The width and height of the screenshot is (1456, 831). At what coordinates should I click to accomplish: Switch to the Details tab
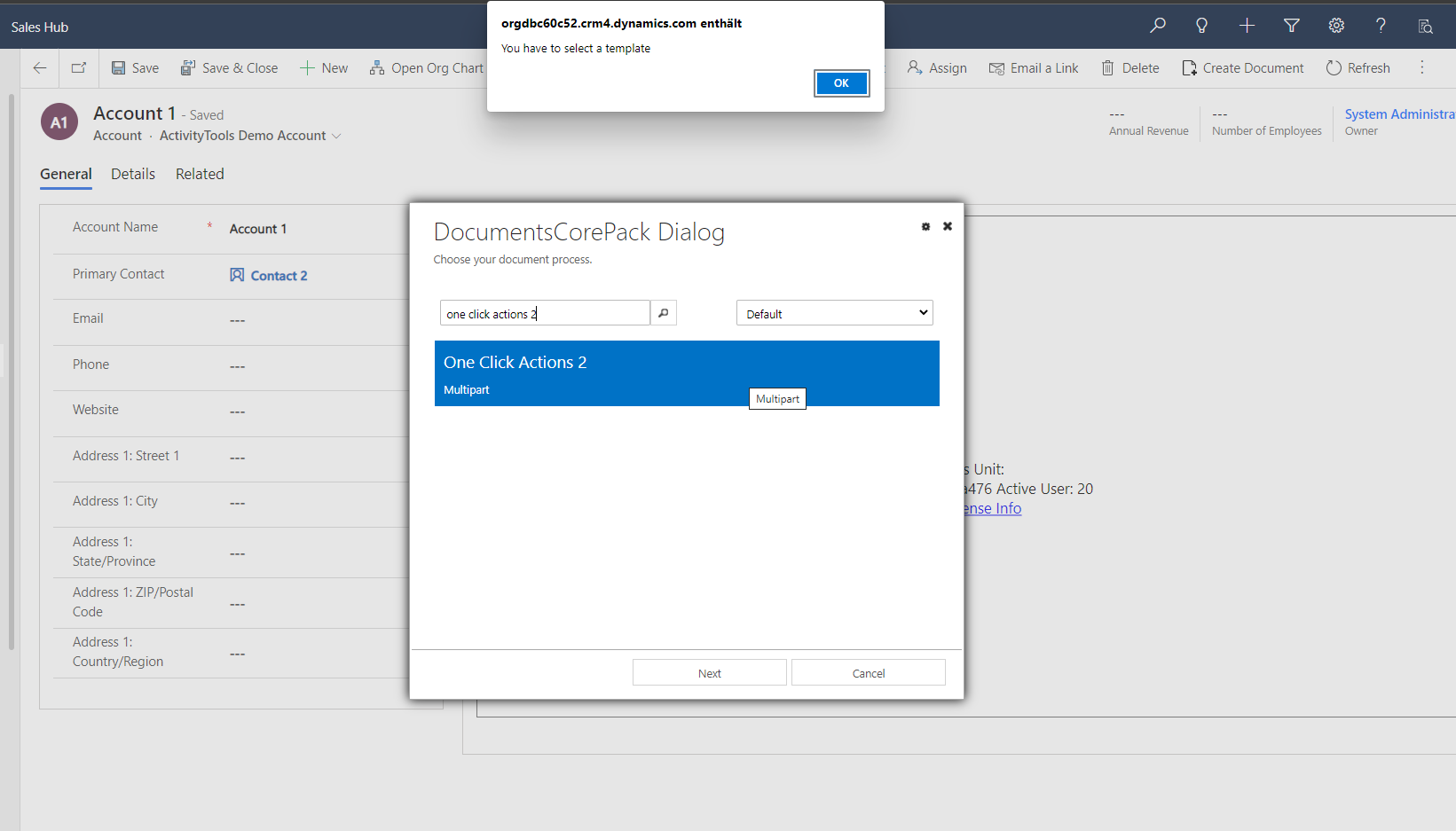(133, 174)
